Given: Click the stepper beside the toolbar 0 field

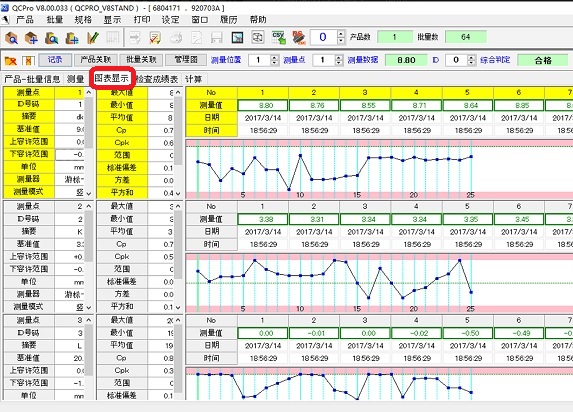Looking at the screenshot, I should tap(341, 37).
